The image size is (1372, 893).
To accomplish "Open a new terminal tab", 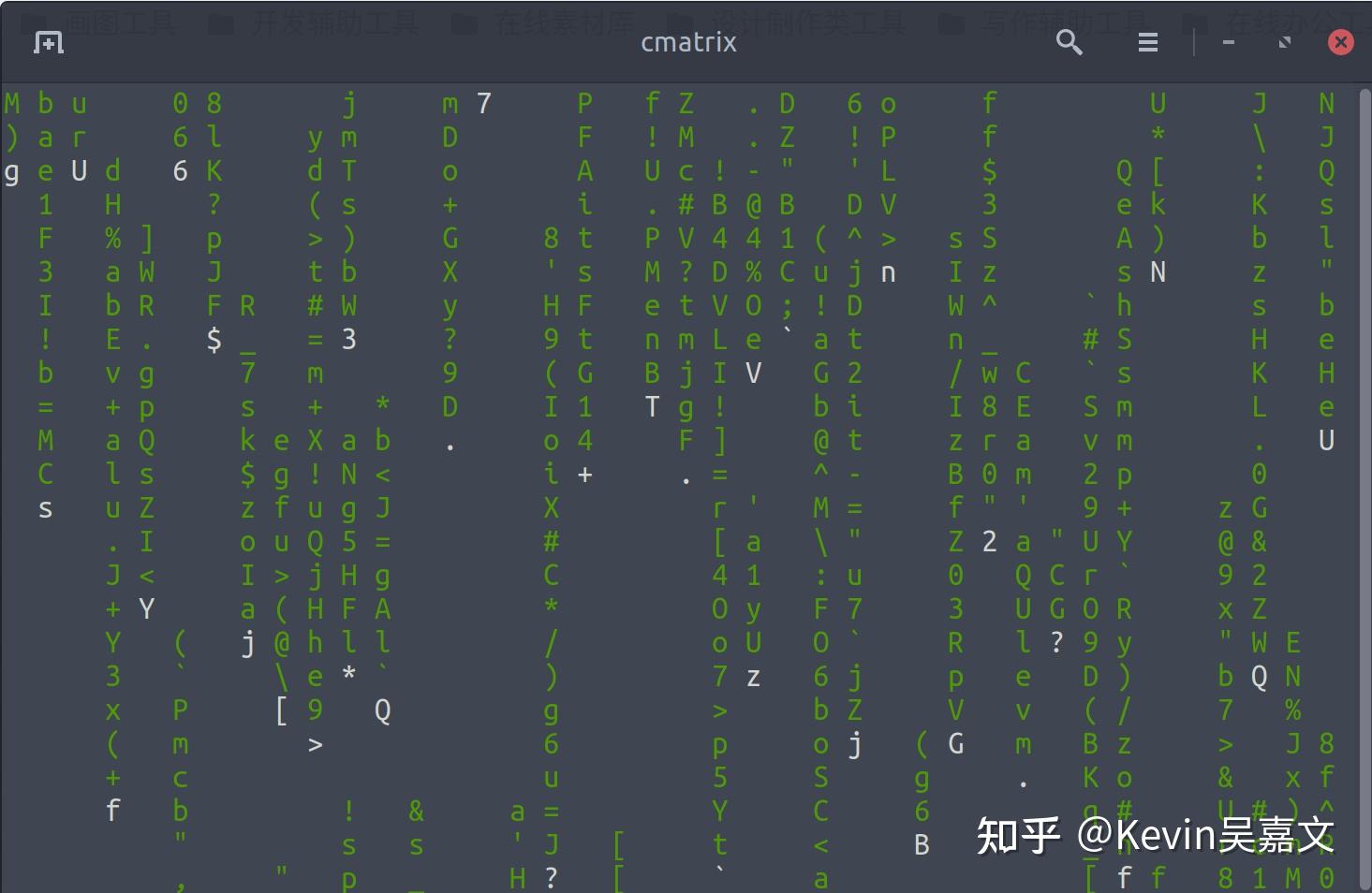I will pyautogui.click(x=46, y=42).
